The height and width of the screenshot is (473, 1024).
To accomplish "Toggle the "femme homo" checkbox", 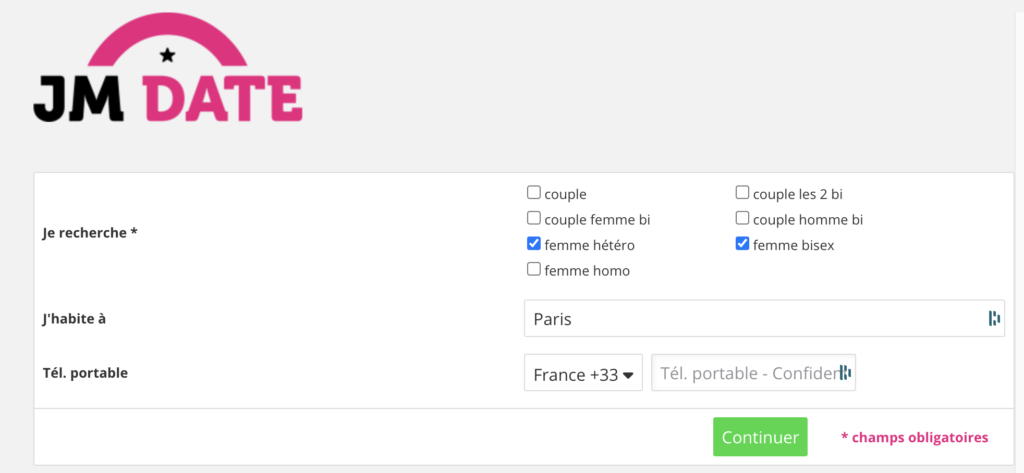I will coord(534,269).
